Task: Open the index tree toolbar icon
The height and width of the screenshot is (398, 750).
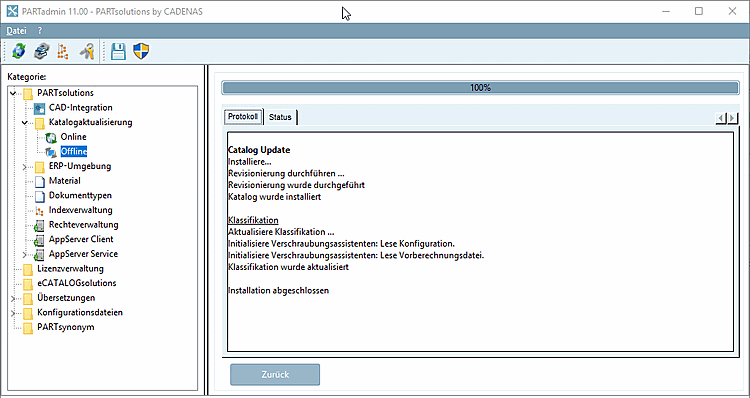Action: tap(63, 51)
